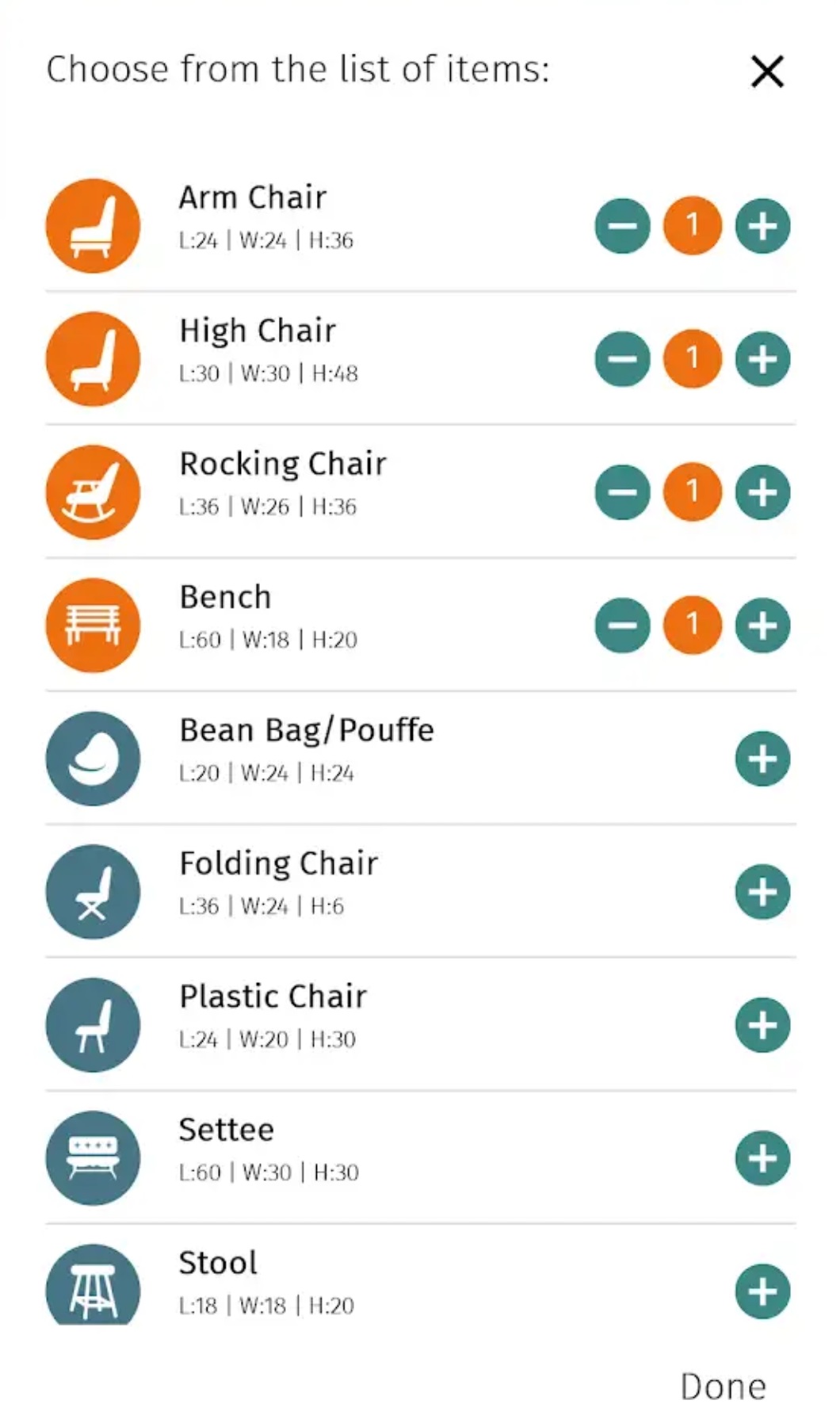Increase Arm Chair quantity
The image size is (840, 1427).
(762, 226)
